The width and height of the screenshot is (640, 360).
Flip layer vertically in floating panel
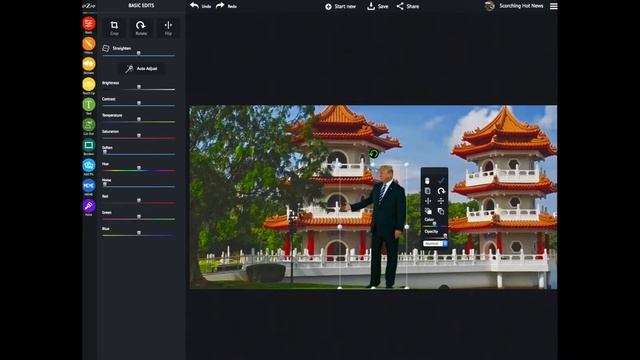pyautogui.click(x=441, y=201)
